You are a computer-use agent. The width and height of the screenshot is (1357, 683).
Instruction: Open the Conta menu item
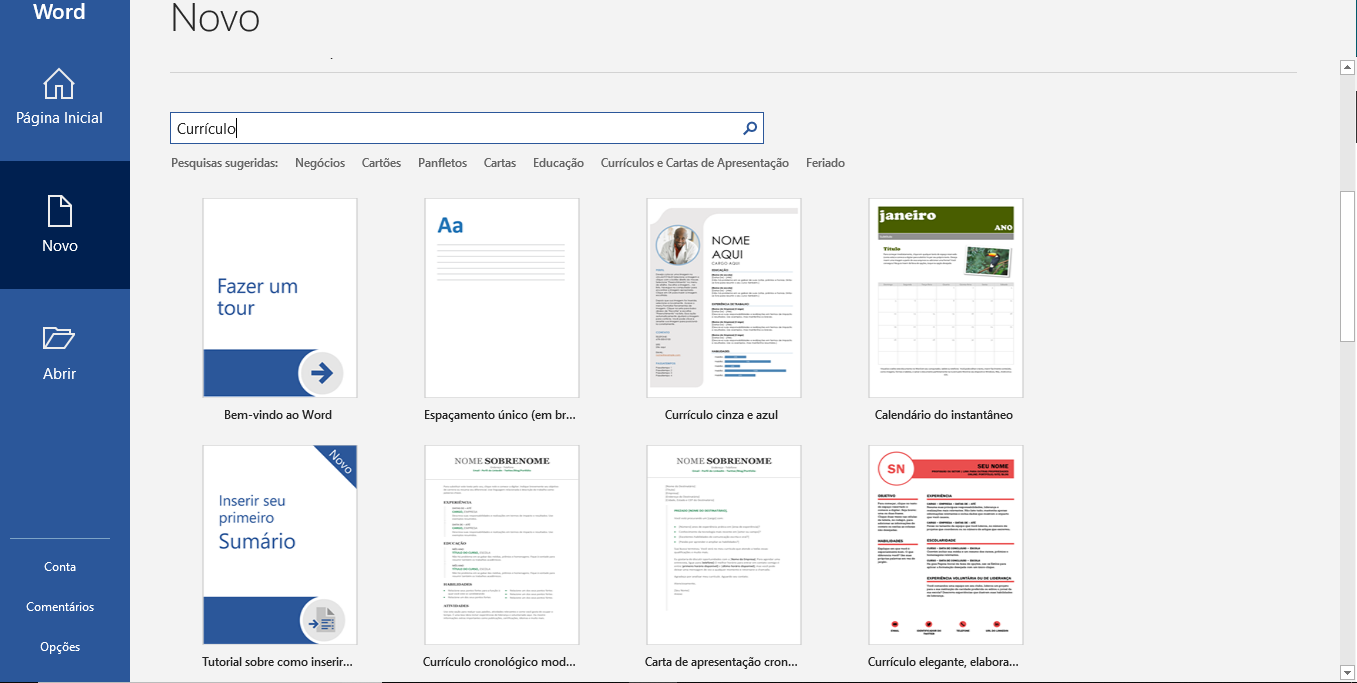click(x=60, y=567)
